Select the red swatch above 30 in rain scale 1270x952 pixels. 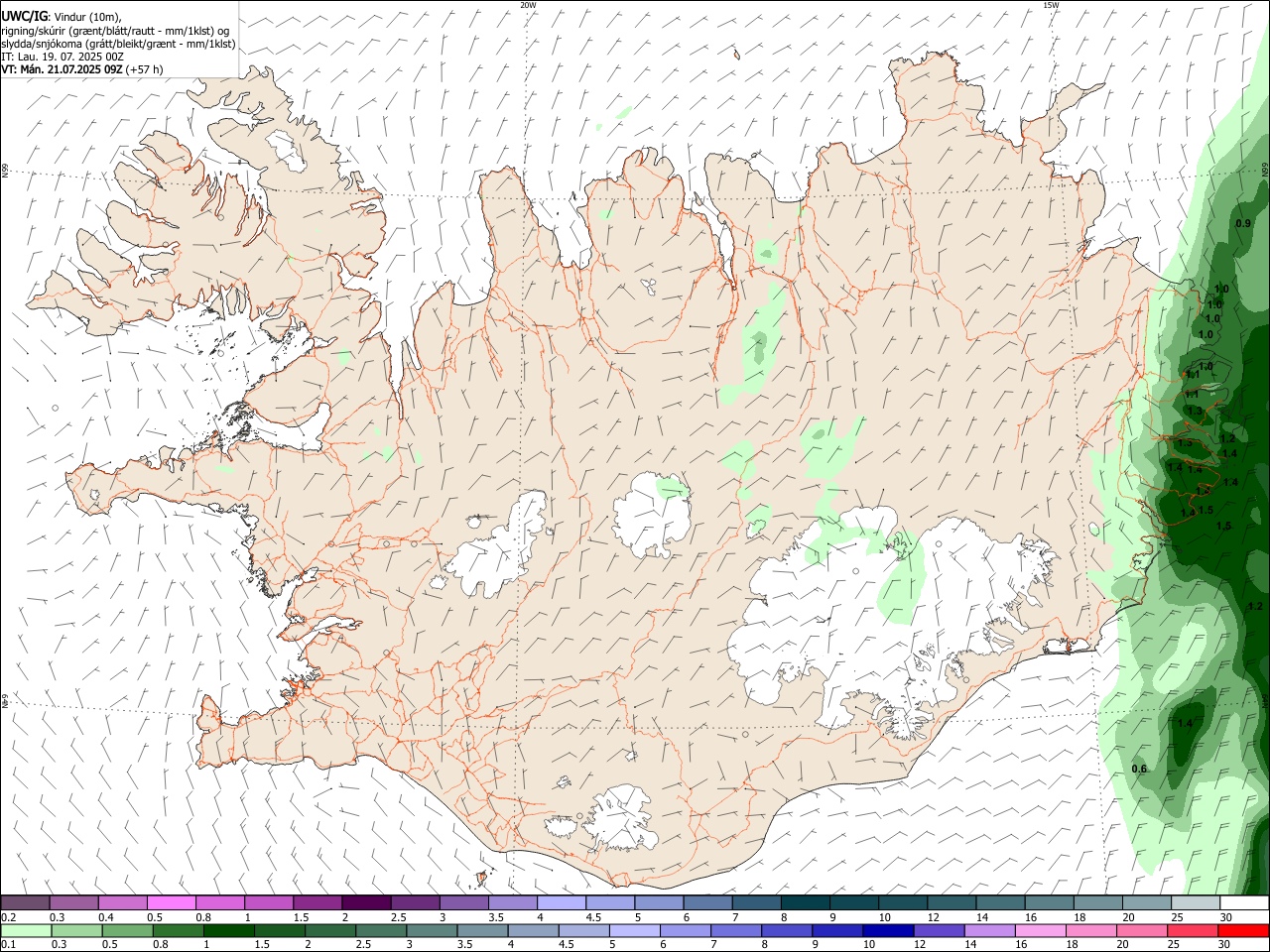tap(1244, 930)
